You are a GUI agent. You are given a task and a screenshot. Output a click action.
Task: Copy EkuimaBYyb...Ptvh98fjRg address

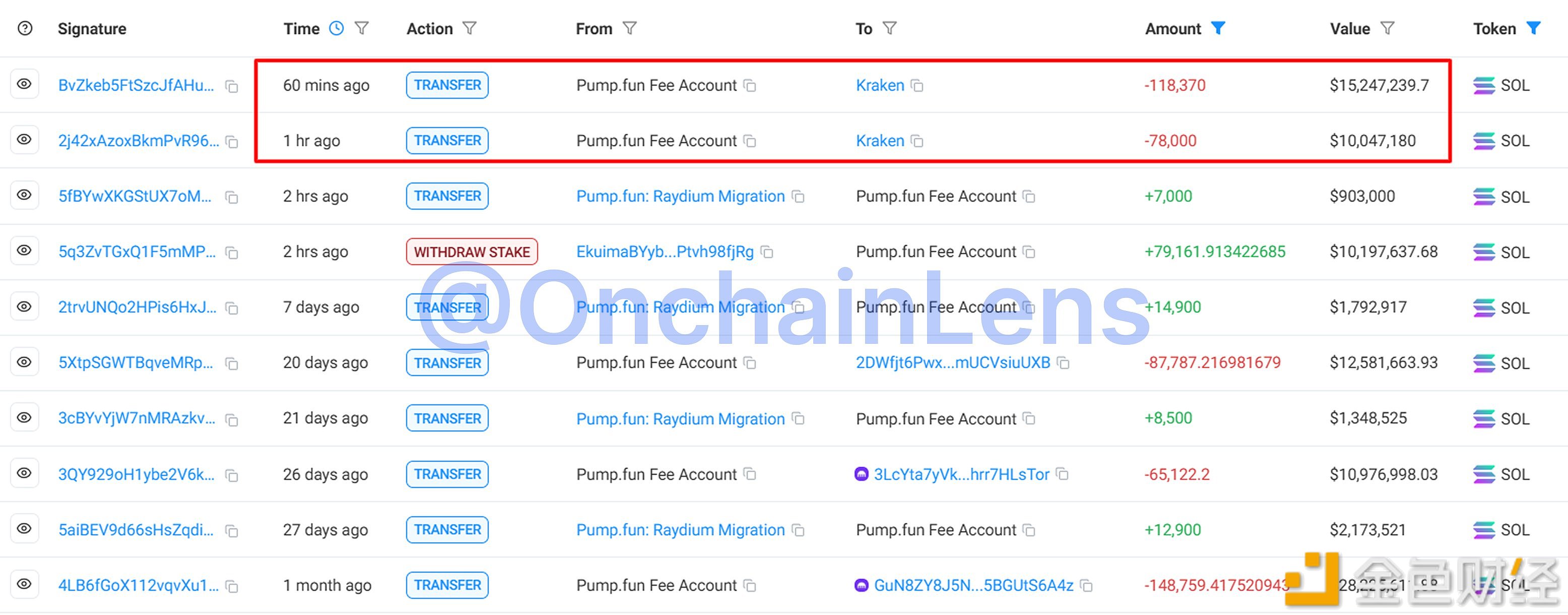[x=767, y=252]
